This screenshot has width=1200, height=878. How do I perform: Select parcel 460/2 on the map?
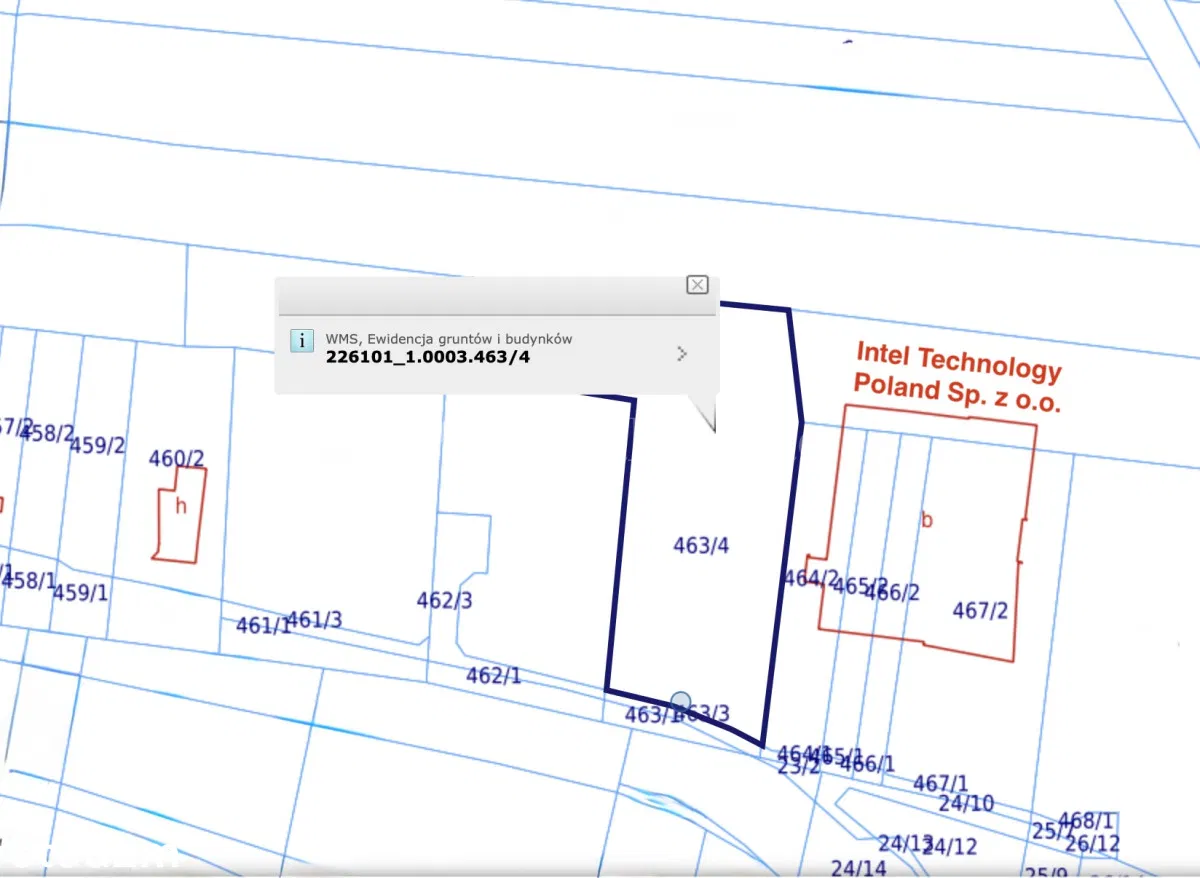point(177,458)
